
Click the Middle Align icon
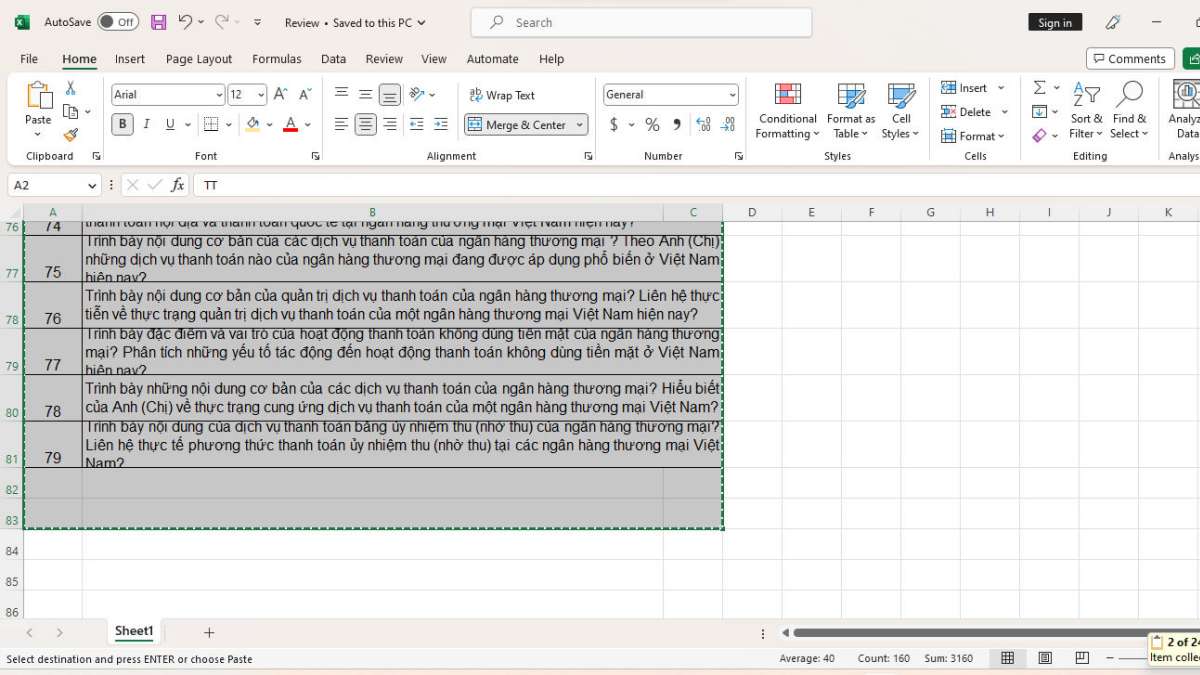coord(366,95)
